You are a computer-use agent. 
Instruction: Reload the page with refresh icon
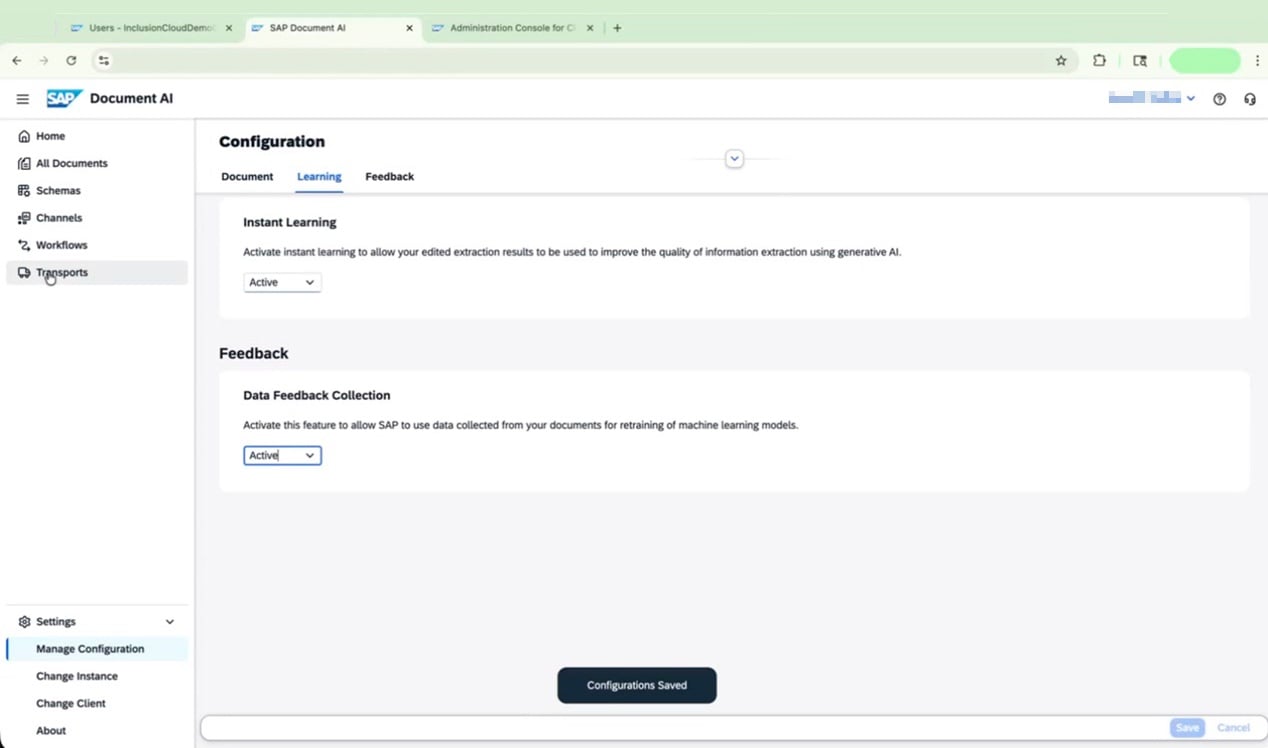click(71, 60)
